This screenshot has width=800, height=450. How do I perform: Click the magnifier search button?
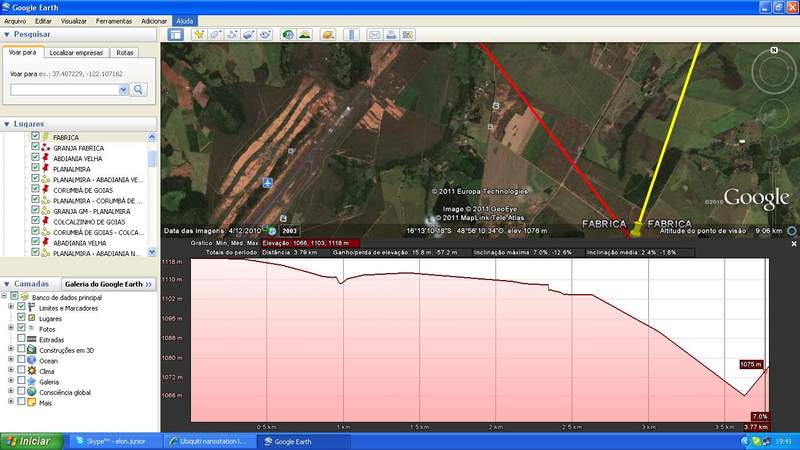(x=138, y=90)
